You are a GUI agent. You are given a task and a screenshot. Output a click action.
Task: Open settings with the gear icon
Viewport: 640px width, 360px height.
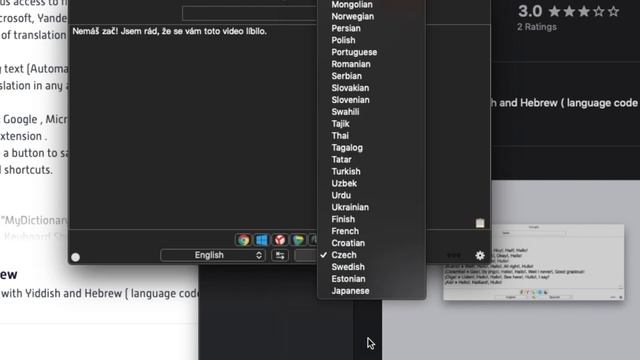coord(480,256)
